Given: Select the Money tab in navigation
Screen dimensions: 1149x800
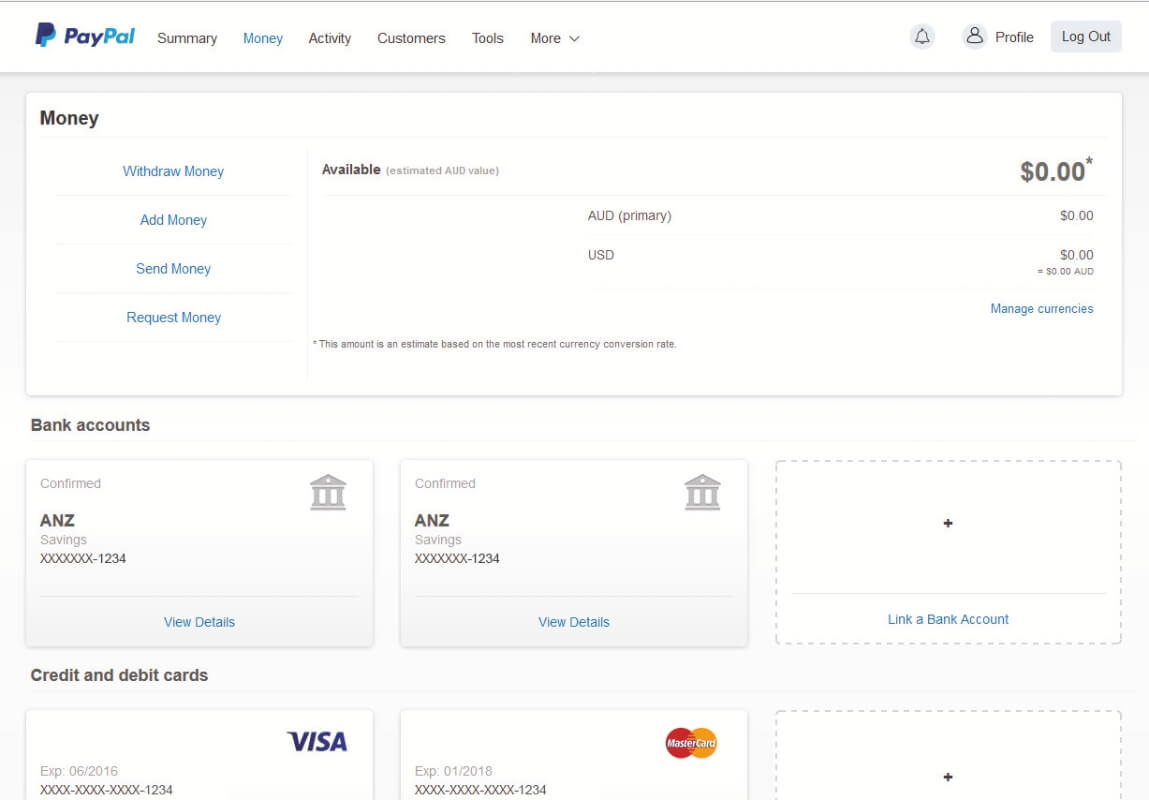Looking at the screenshot, I should (x=262, y=38).
